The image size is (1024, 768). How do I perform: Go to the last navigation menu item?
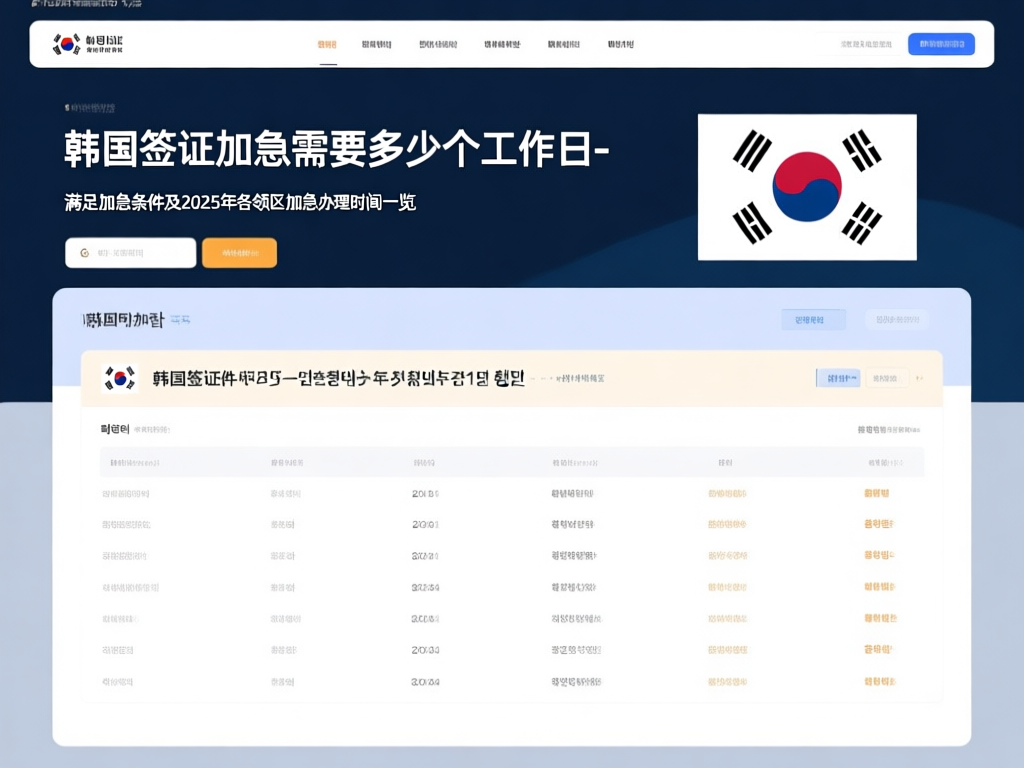(x=620, y=44)
